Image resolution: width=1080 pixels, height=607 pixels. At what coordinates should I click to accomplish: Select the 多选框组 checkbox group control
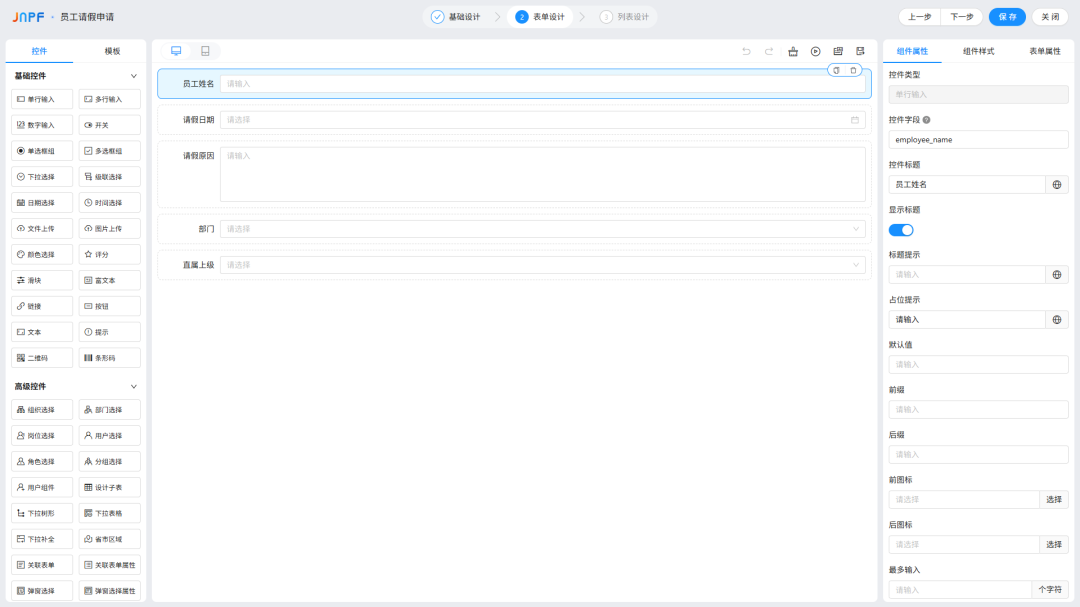point(110,151)
